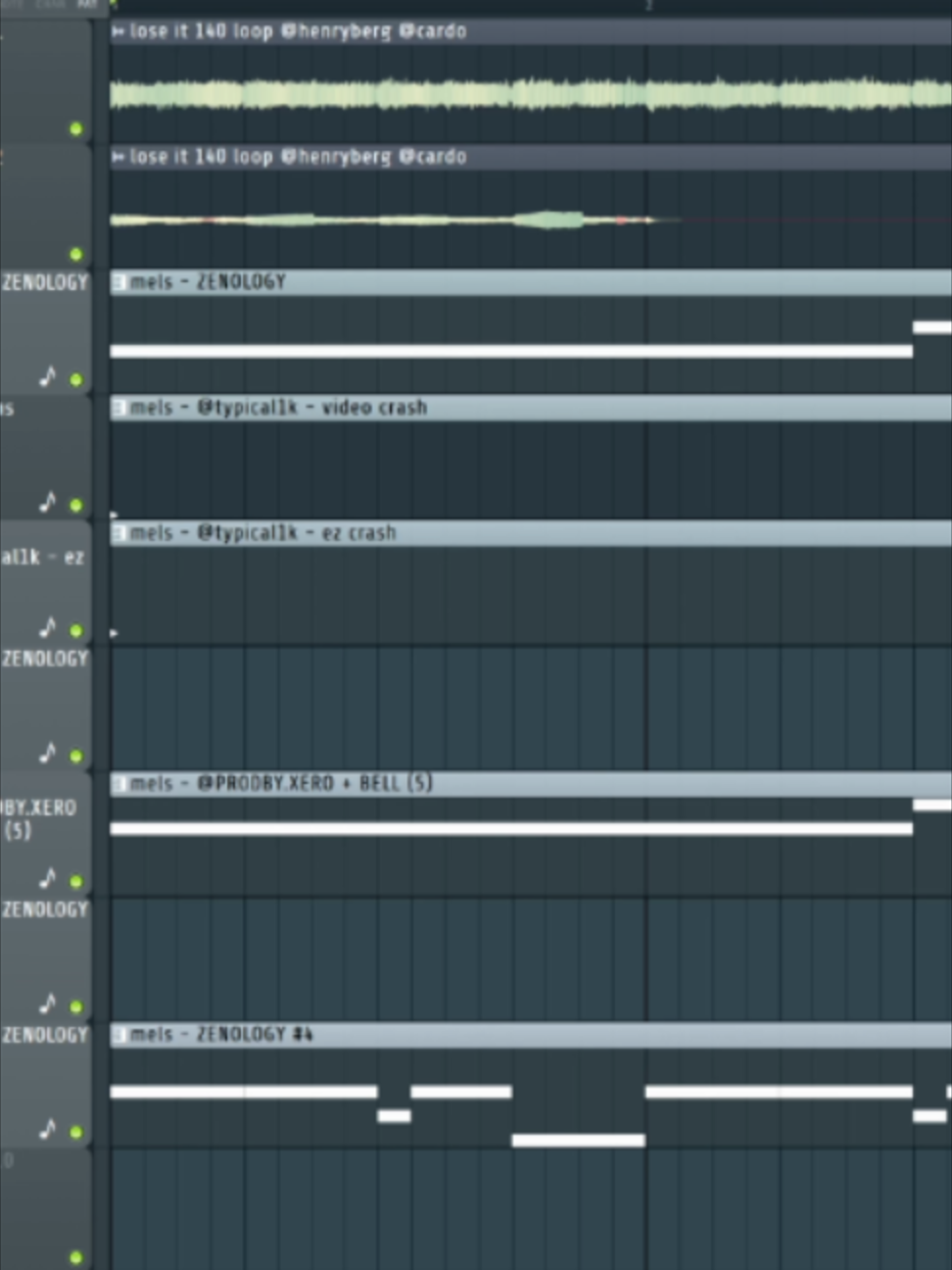952x1270 pixels.
Task: Click note icon on top ZENOLOGY track
Action: (47, 376)
